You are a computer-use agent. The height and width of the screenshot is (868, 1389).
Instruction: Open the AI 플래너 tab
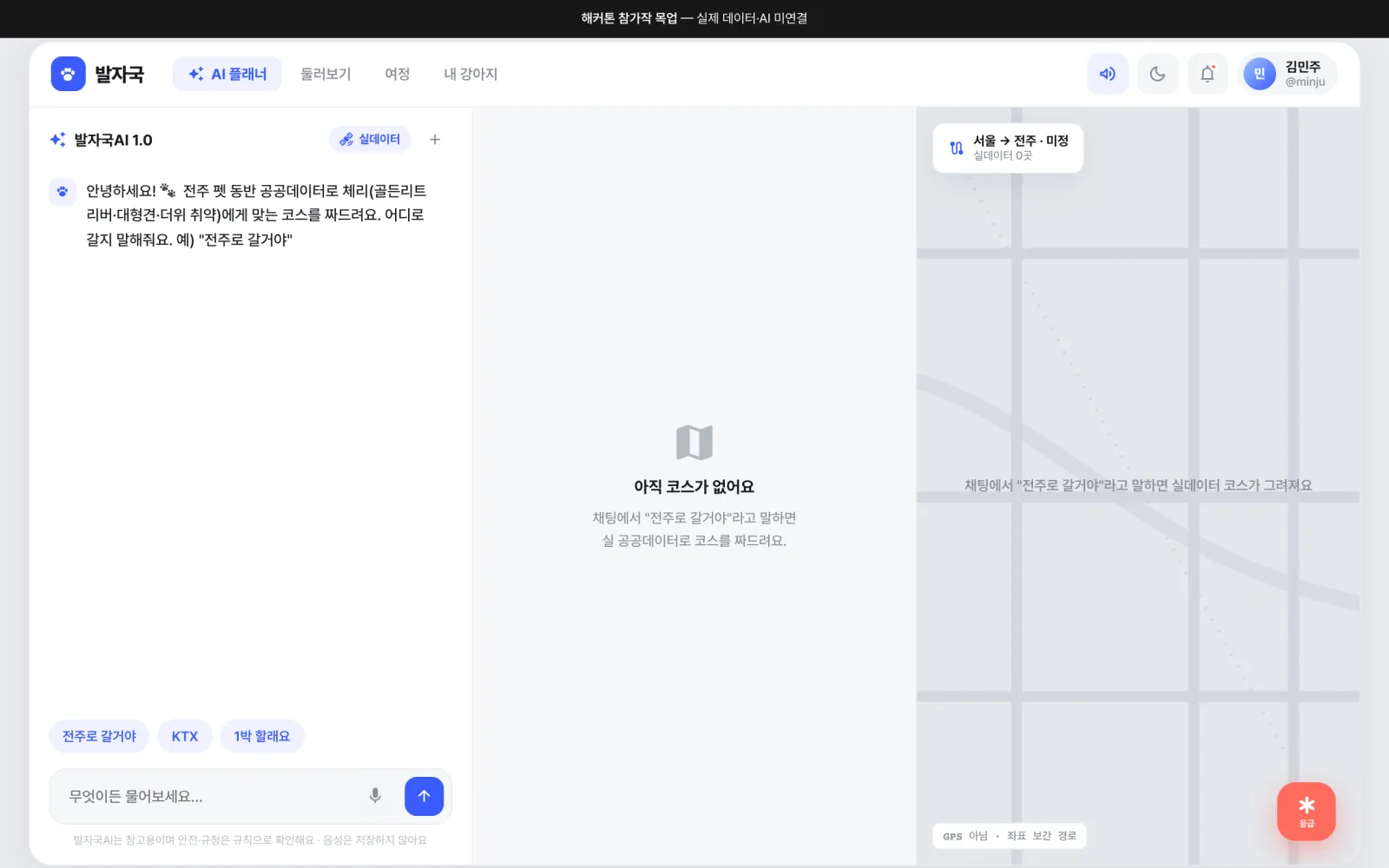click(x=227, y=74)
